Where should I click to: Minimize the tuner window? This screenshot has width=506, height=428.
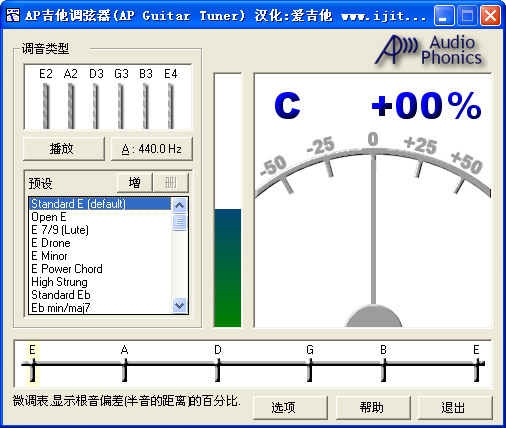[x=444, y=16]
